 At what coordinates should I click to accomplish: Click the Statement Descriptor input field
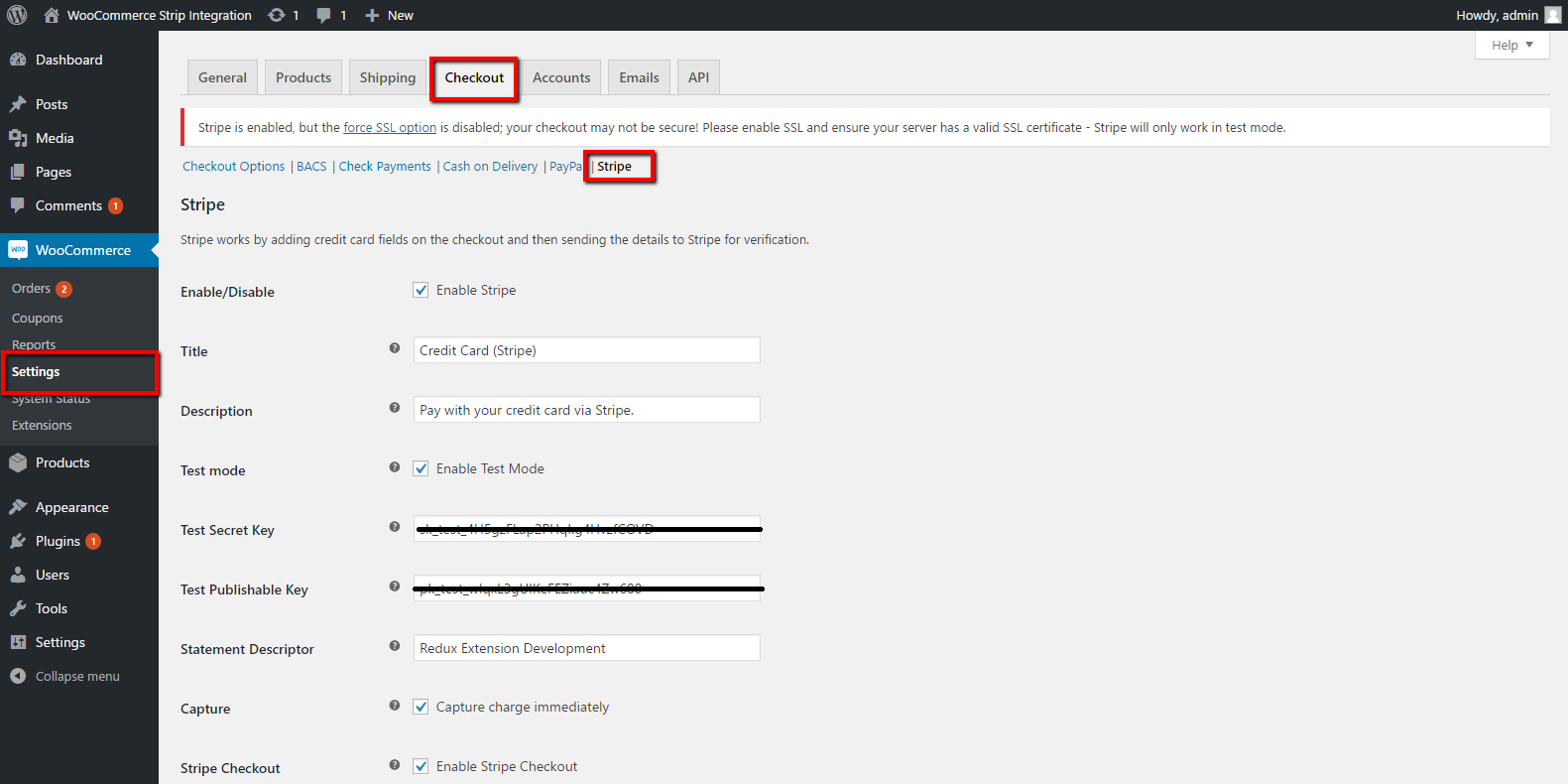586,648
